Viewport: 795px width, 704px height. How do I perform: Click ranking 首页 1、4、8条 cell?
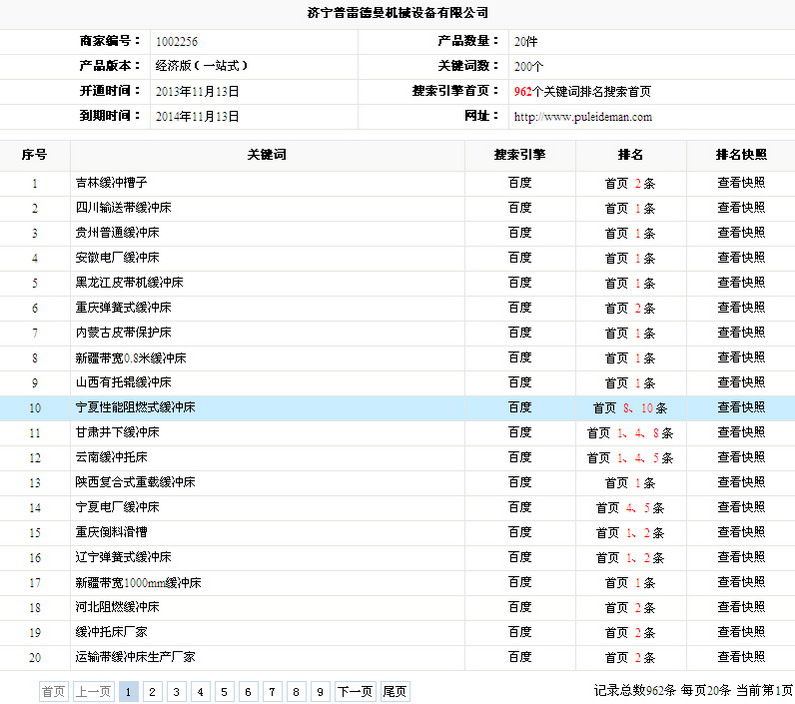(x=630, y=433)
